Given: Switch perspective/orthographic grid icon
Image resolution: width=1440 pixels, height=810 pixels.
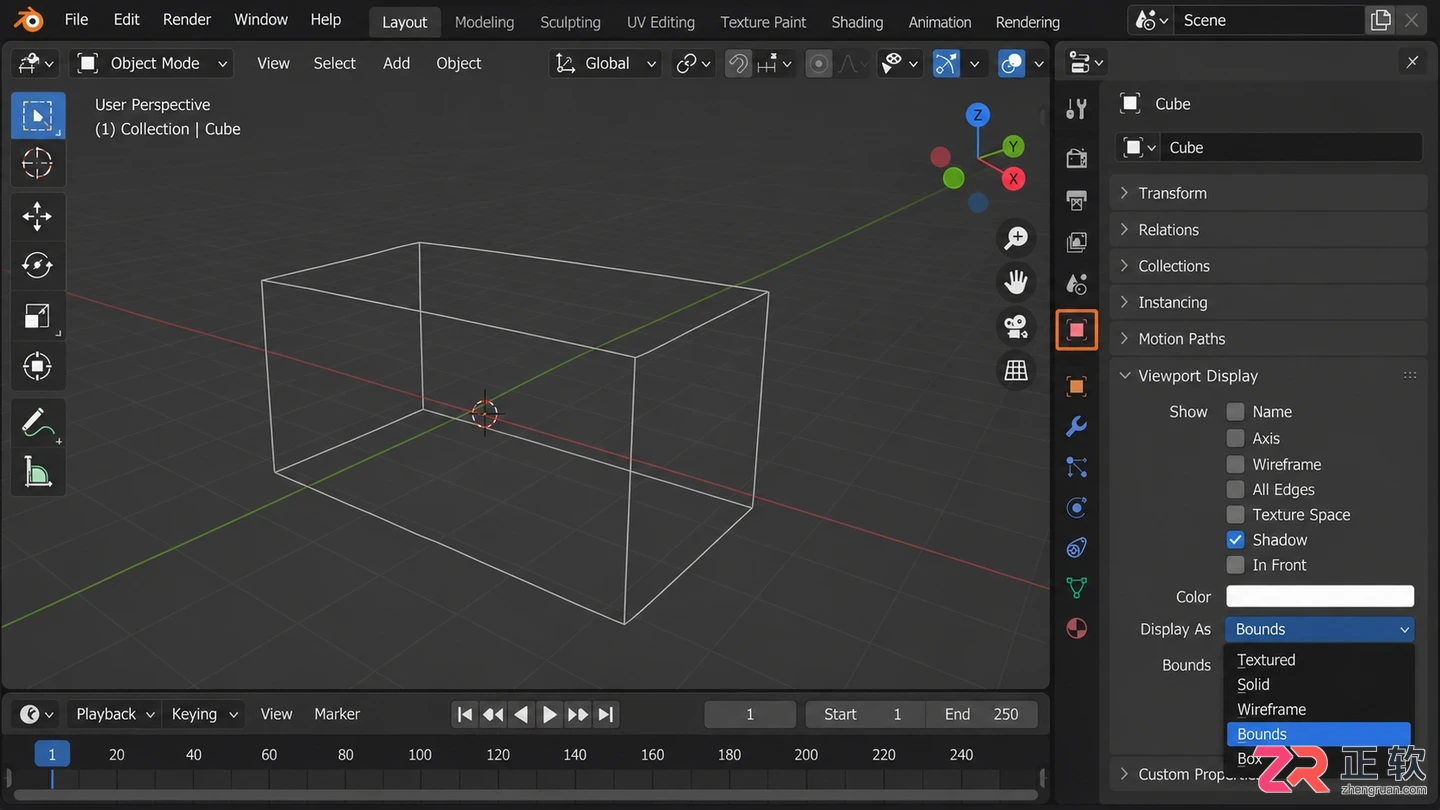Looking at the screenshot, I should (1016, 370).
